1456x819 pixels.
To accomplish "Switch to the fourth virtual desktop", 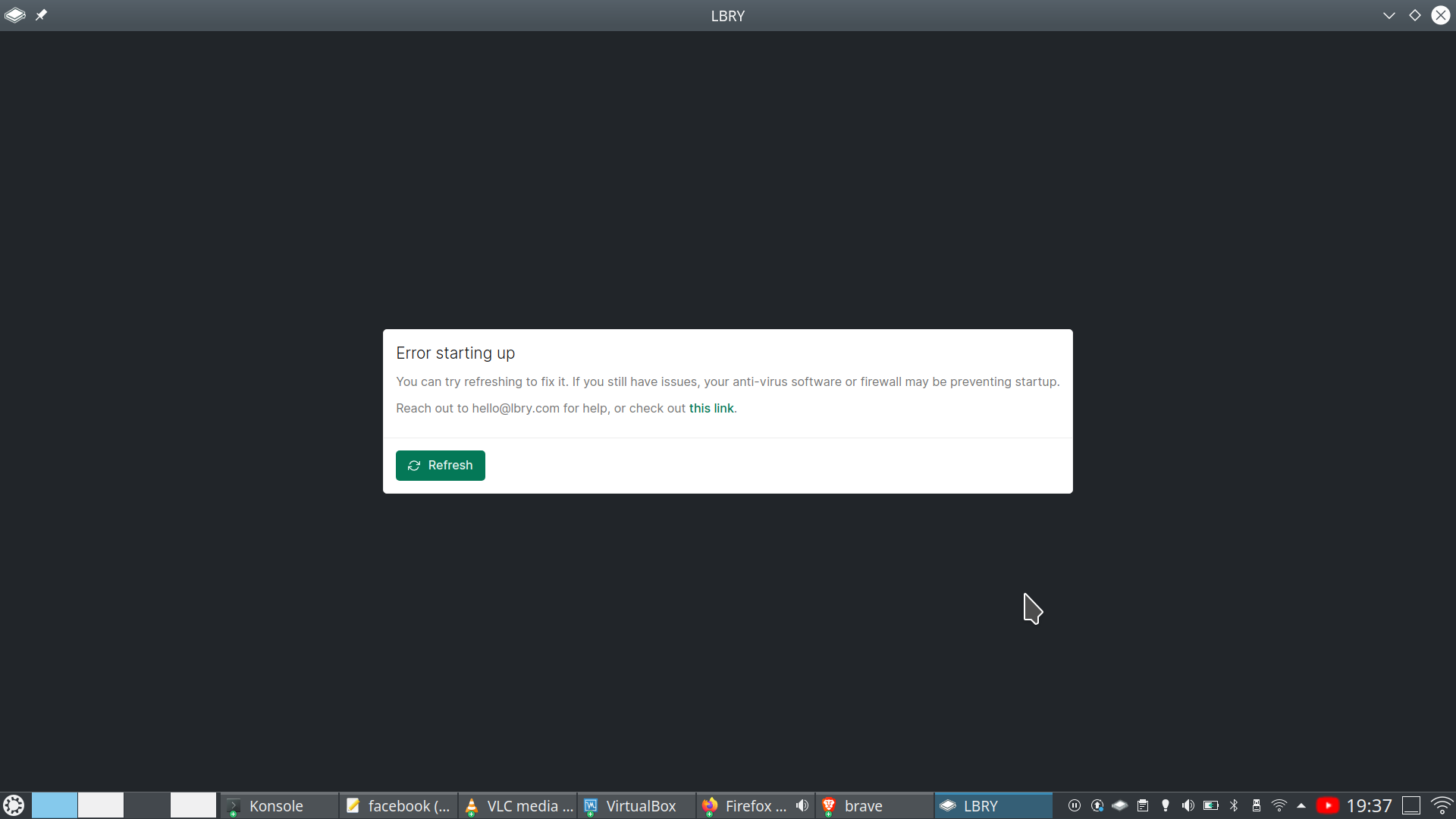I will [x=193, y=805].
